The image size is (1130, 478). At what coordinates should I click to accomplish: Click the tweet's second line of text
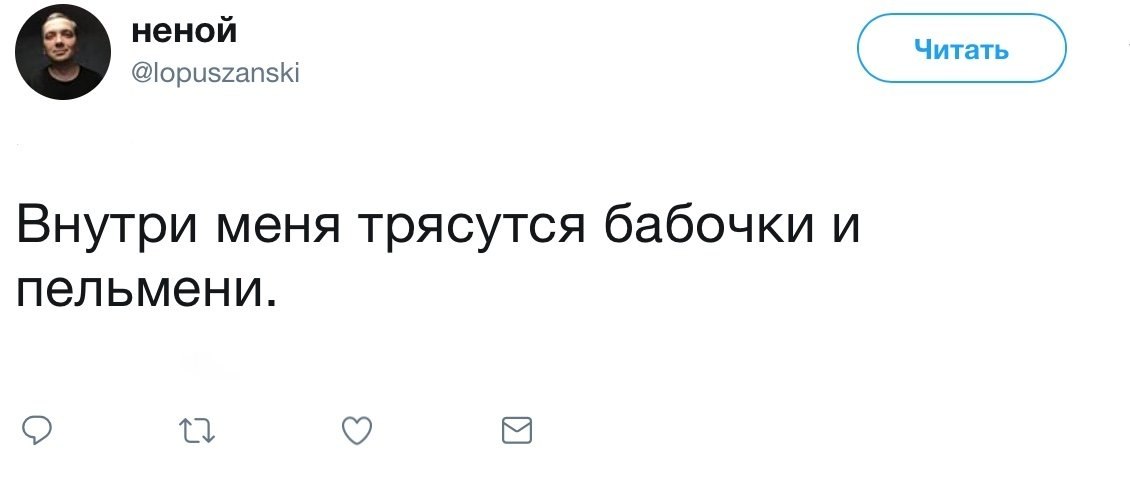[x=144, y=290]
